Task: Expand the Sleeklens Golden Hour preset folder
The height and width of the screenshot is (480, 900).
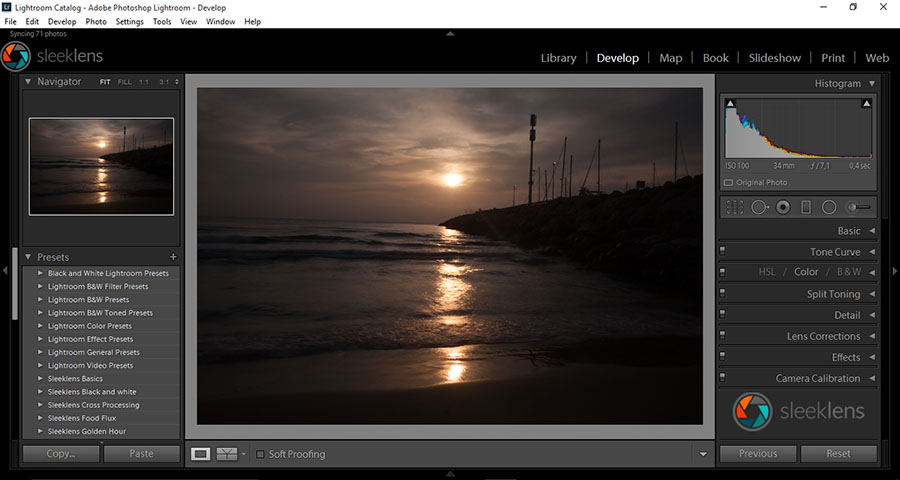Action: click(41, 431)
